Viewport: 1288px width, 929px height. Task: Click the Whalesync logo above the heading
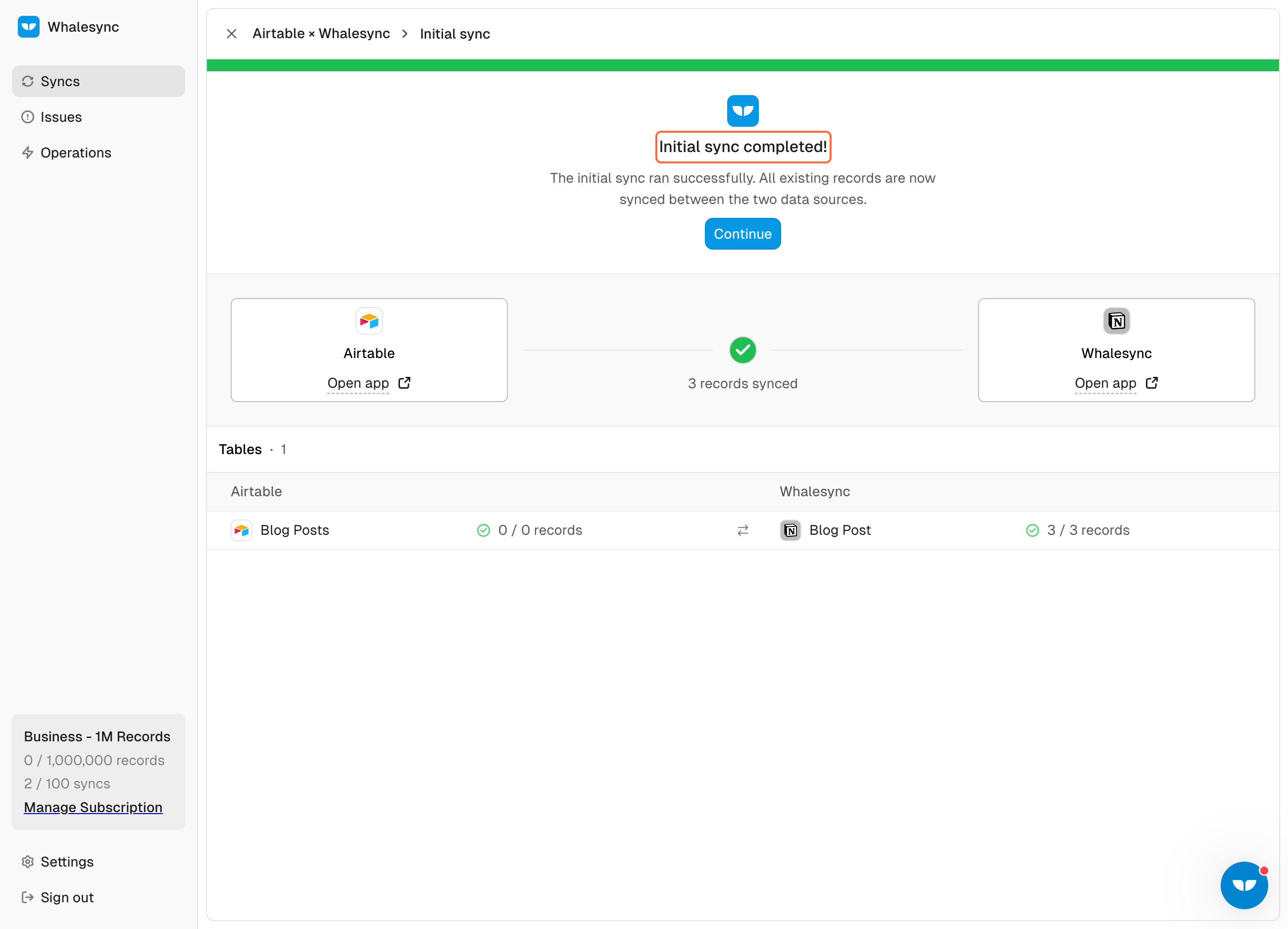click(x=743, y=111)
